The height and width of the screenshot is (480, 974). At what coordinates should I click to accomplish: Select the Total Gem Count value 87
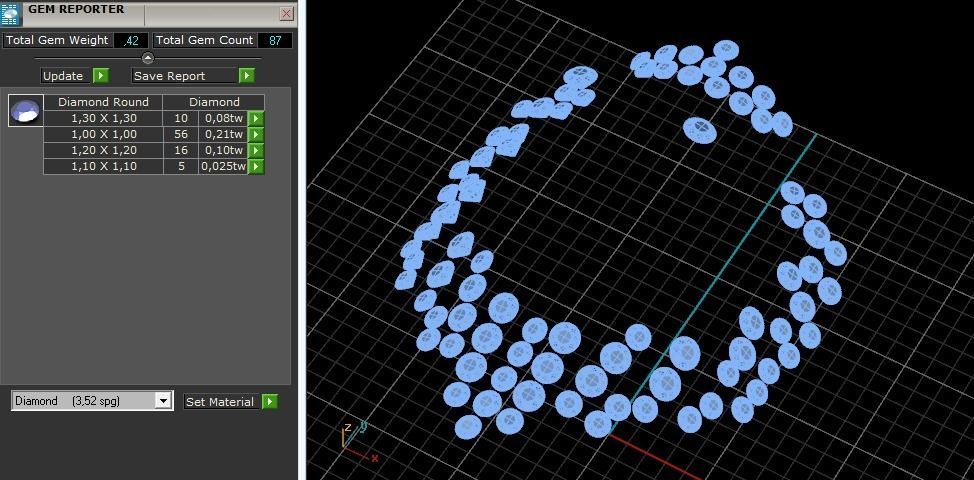click(x=275, y=40)
